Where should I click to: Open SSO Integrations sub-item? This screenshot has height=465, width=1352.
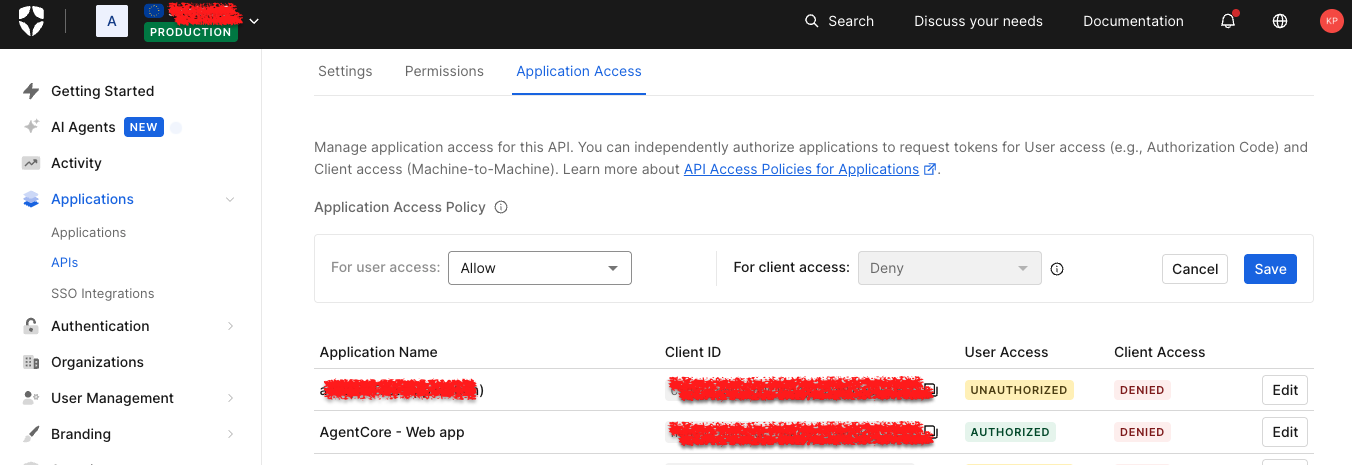[102, 293]
